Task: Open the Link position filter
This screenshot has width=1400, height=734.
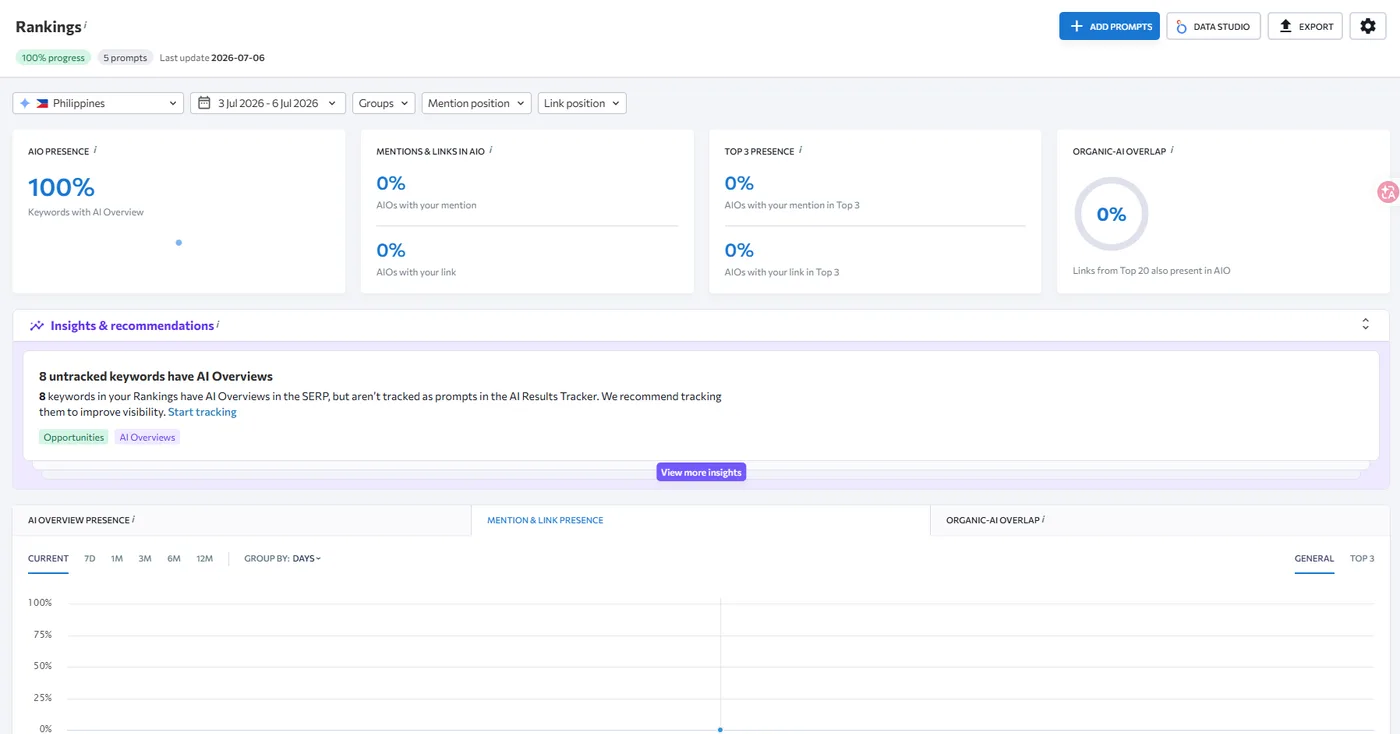Action: tap(582, 103)
